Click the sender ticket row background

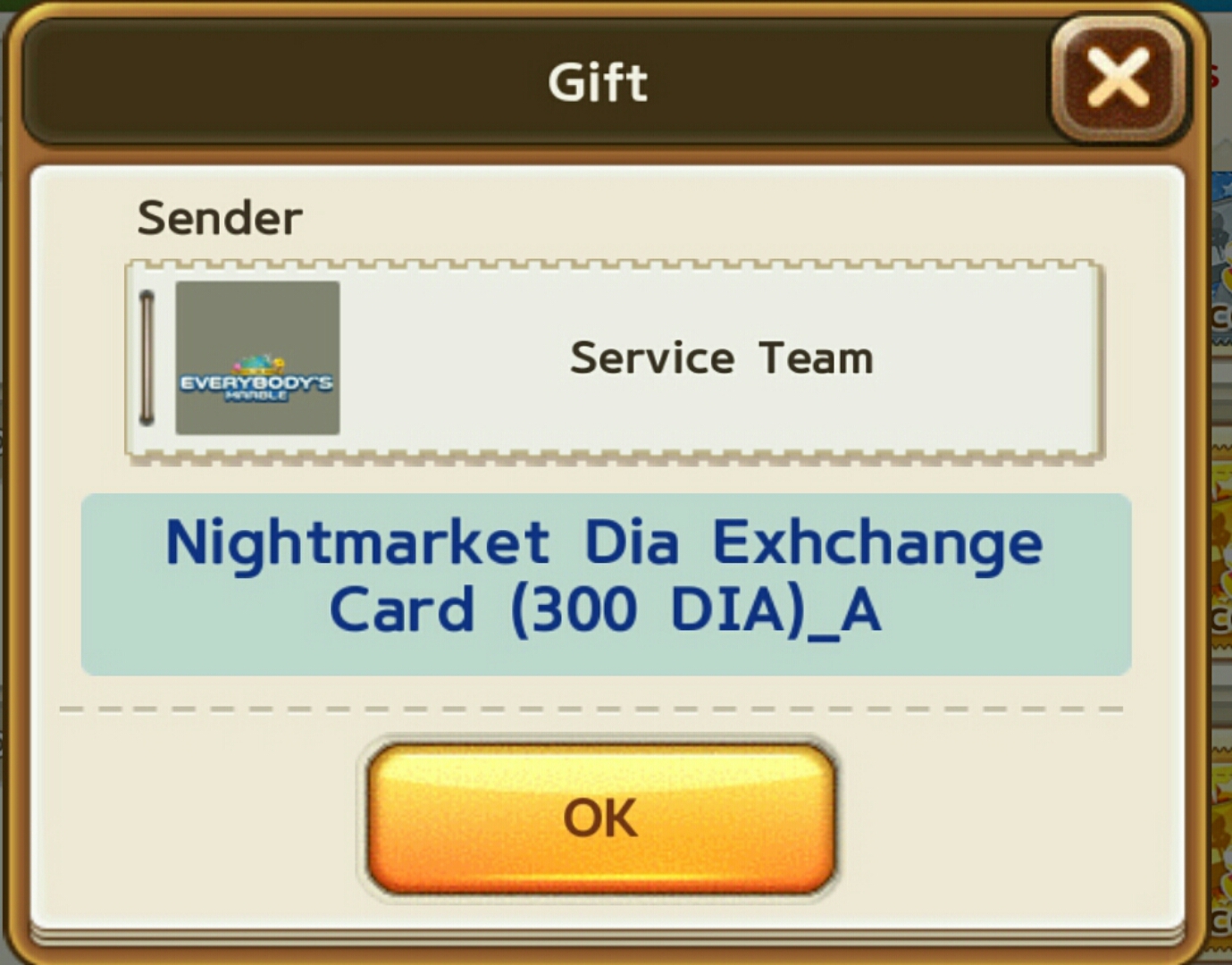615,360
